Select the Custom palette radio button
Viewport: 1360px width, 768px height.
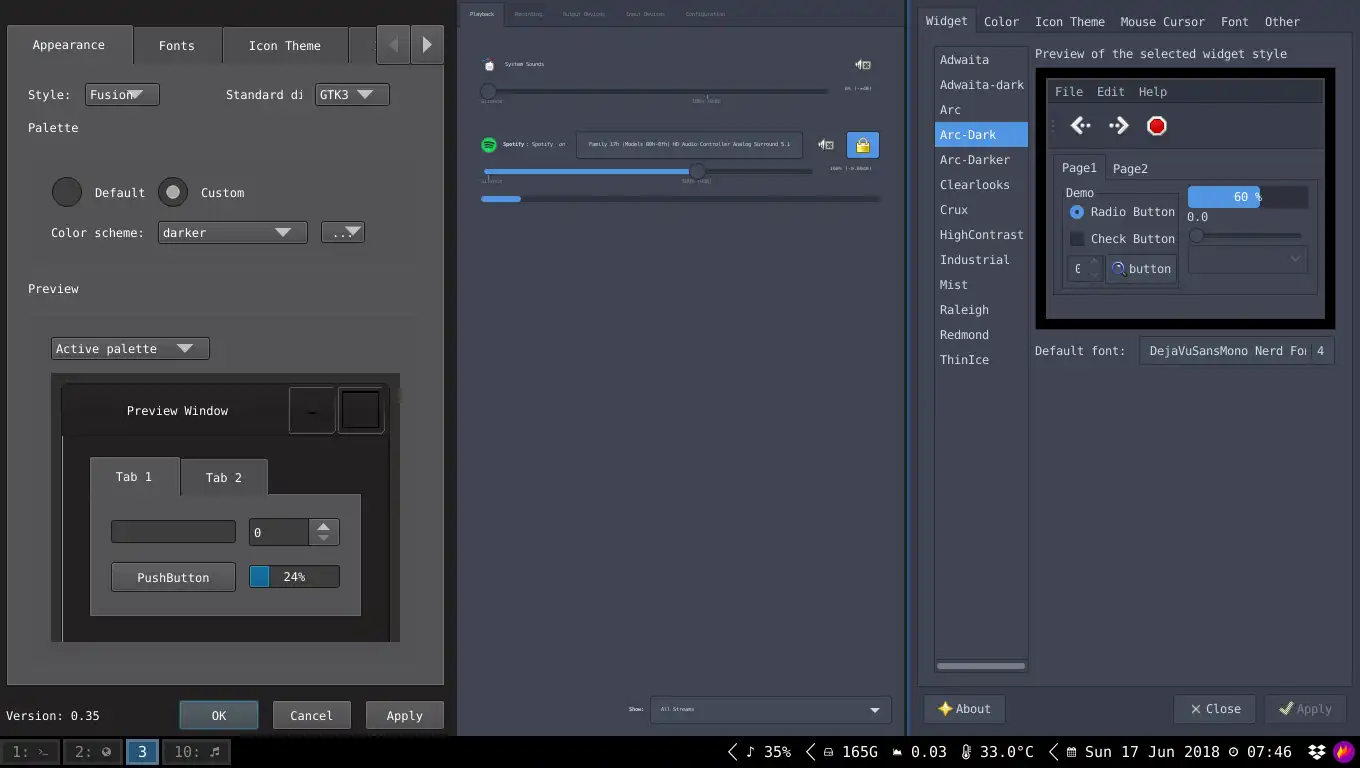click(x=173, y=192)
